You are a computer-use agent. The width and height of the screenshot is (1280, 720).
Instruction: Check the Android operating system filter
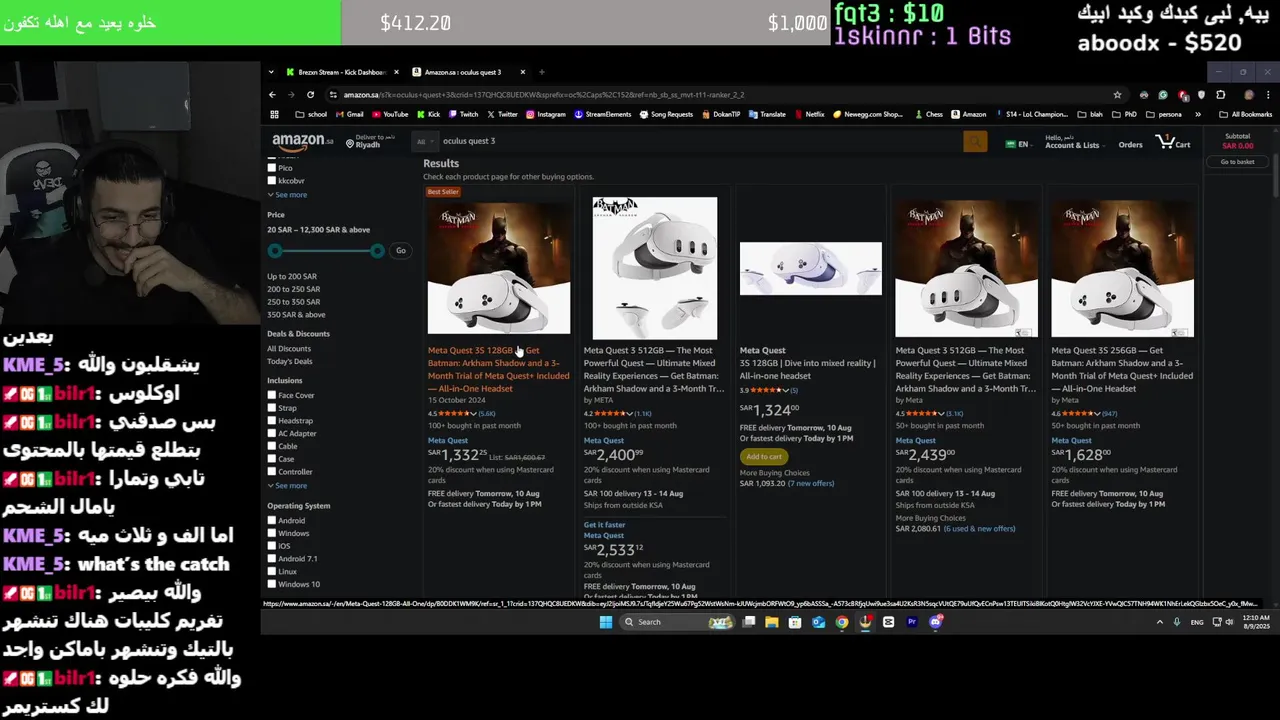click(x=271, y=520)
